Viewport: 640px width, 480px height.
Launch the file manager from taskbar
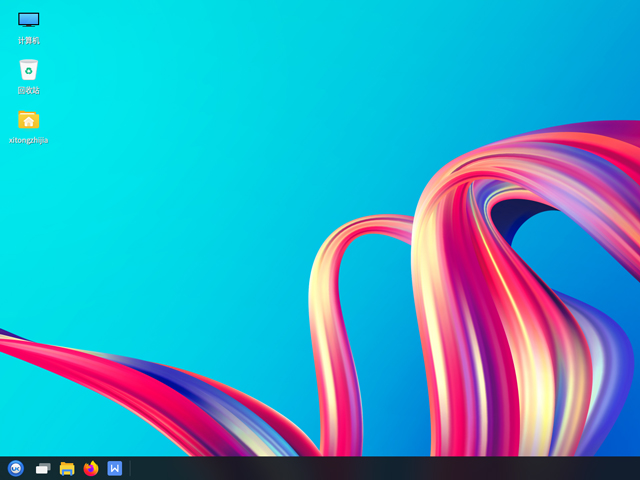[x=67, y=469]
